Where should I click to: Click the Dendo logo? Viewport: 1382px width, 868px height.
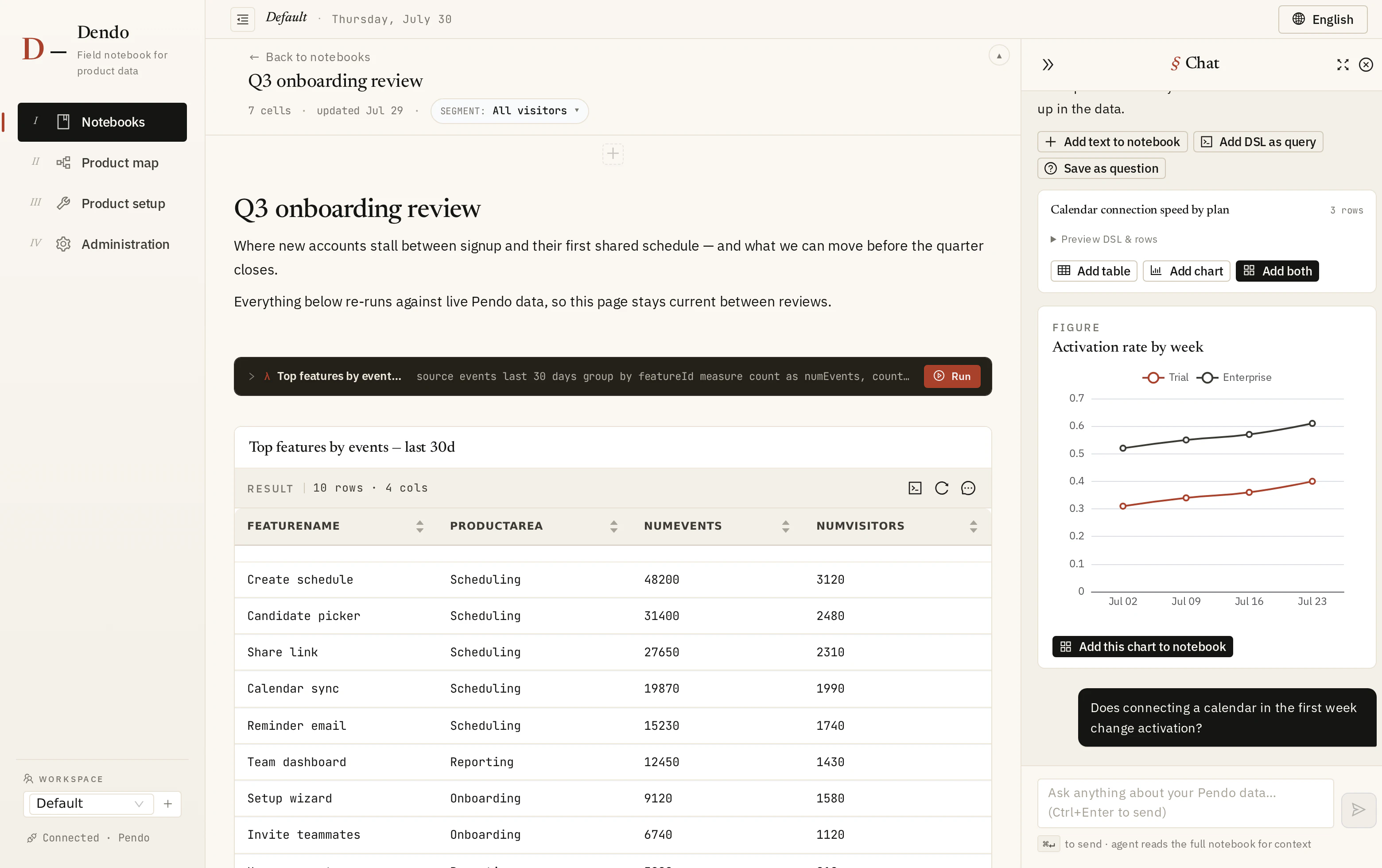click(x=44, y=49)
